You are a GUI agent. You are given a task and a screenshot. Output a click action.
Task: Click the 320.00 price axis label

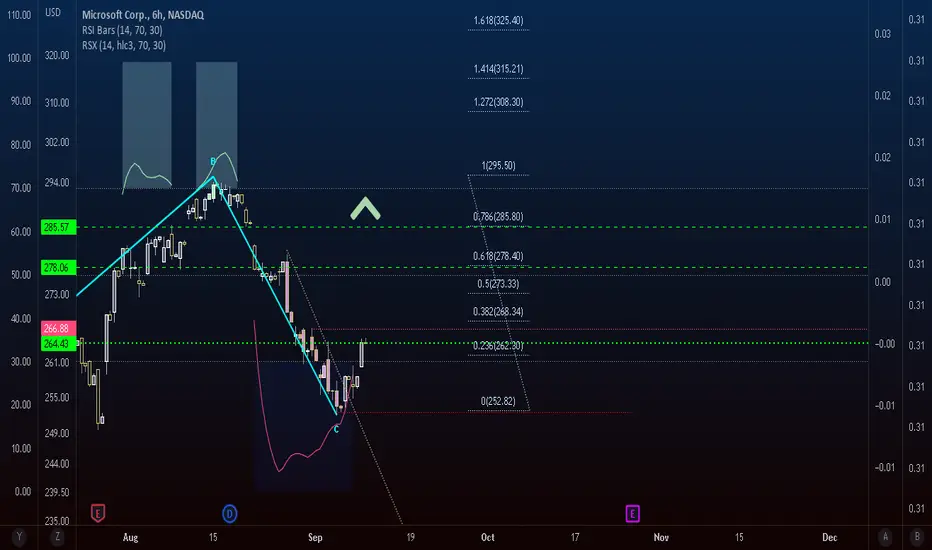[57, 56]
